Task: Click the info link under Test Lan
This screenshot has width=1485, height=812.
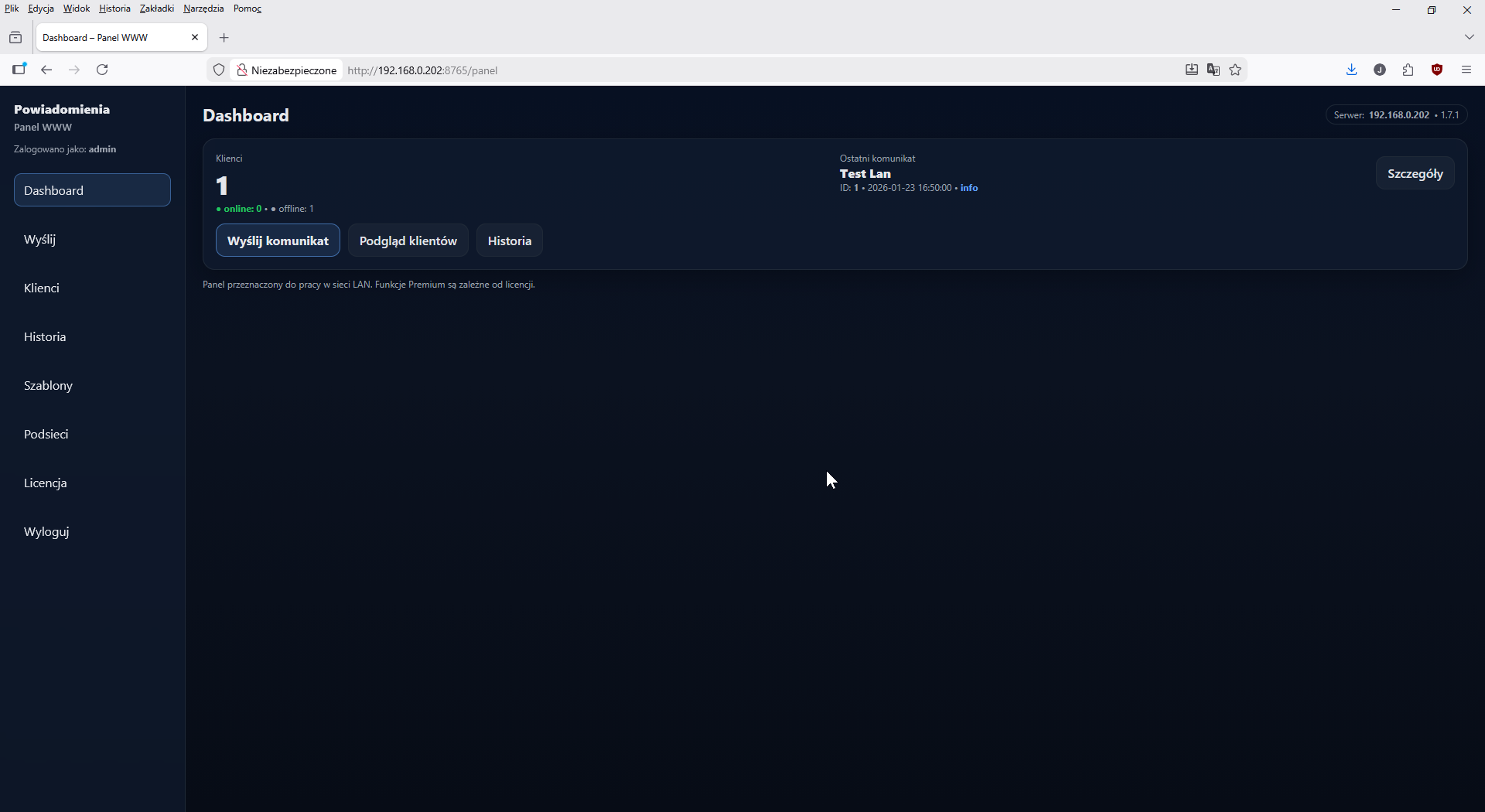Action: coord(968,188)
